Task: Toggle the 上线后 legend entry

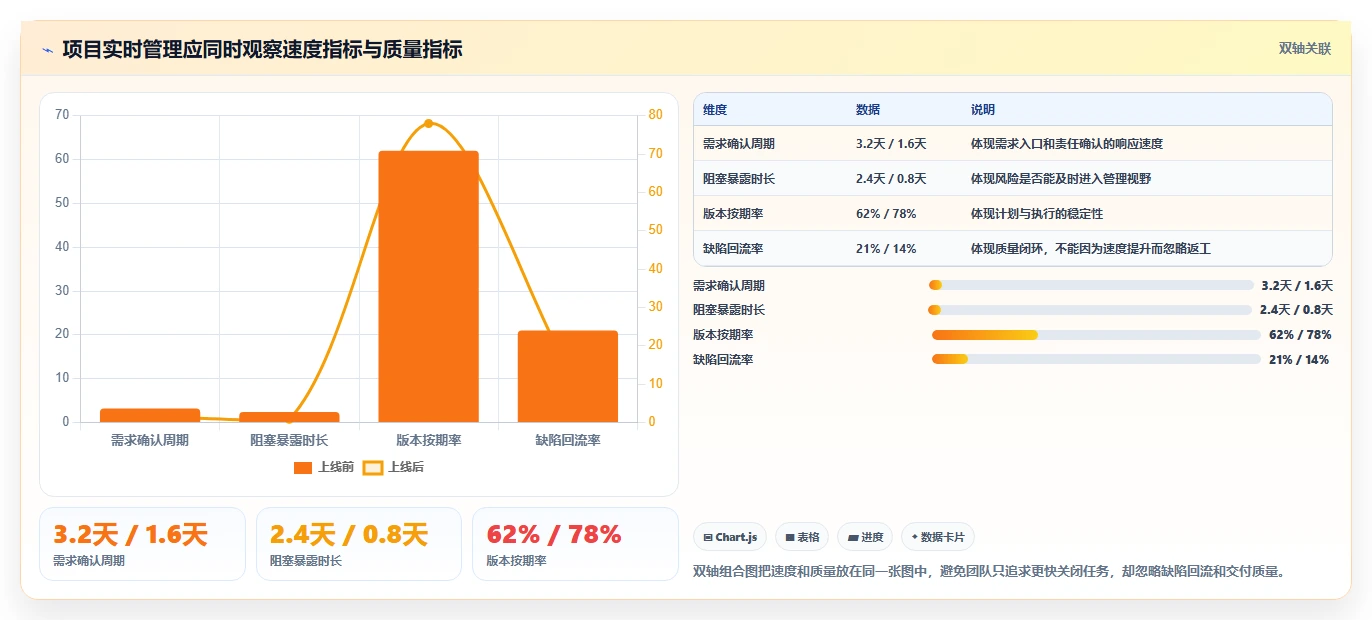Action: tap(393, 467)
